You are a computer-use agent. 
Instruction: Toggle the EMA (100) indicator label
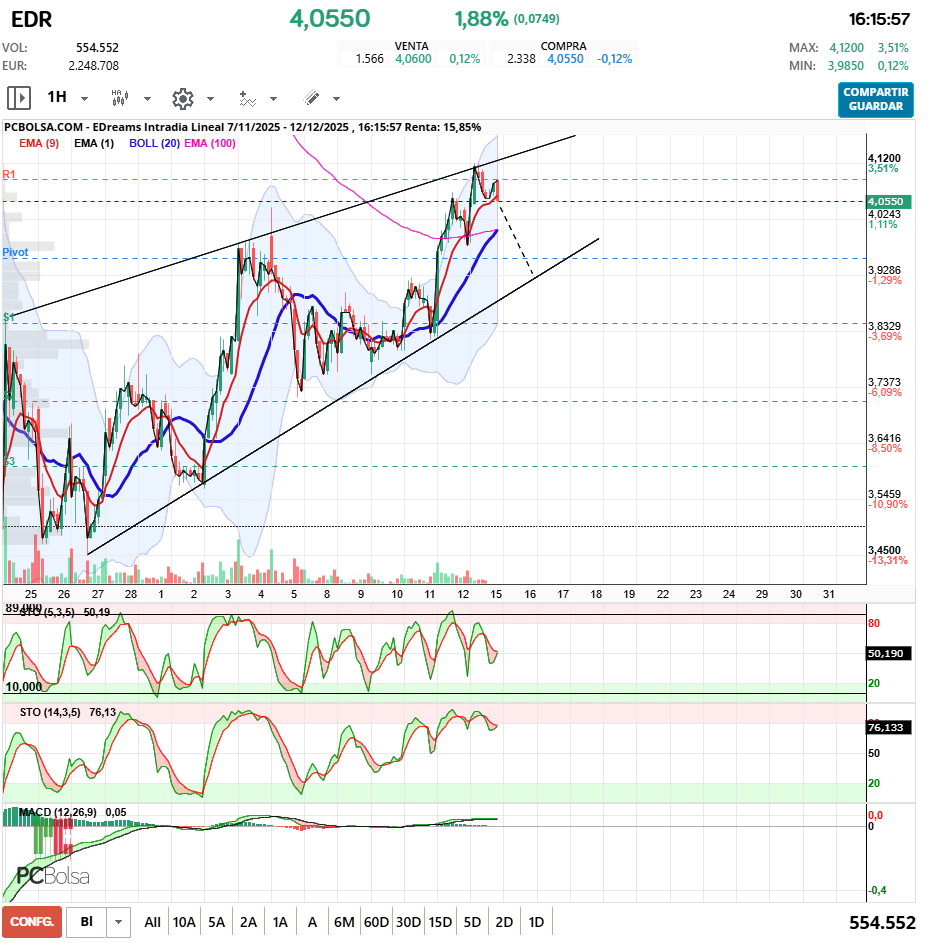pyautogui.click(x=210, y=144)
